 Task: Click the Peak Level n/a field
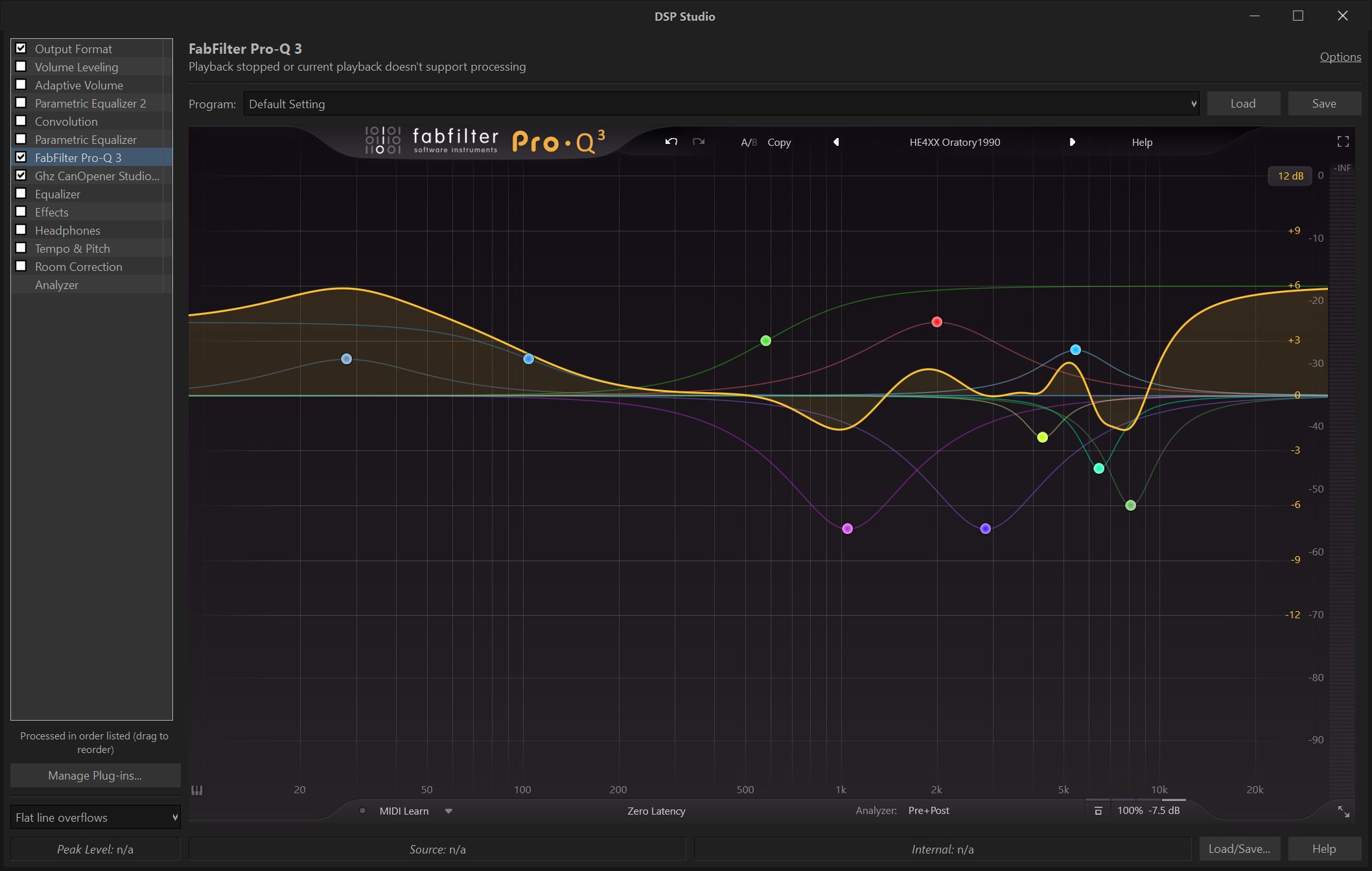(x=95, y=849)
